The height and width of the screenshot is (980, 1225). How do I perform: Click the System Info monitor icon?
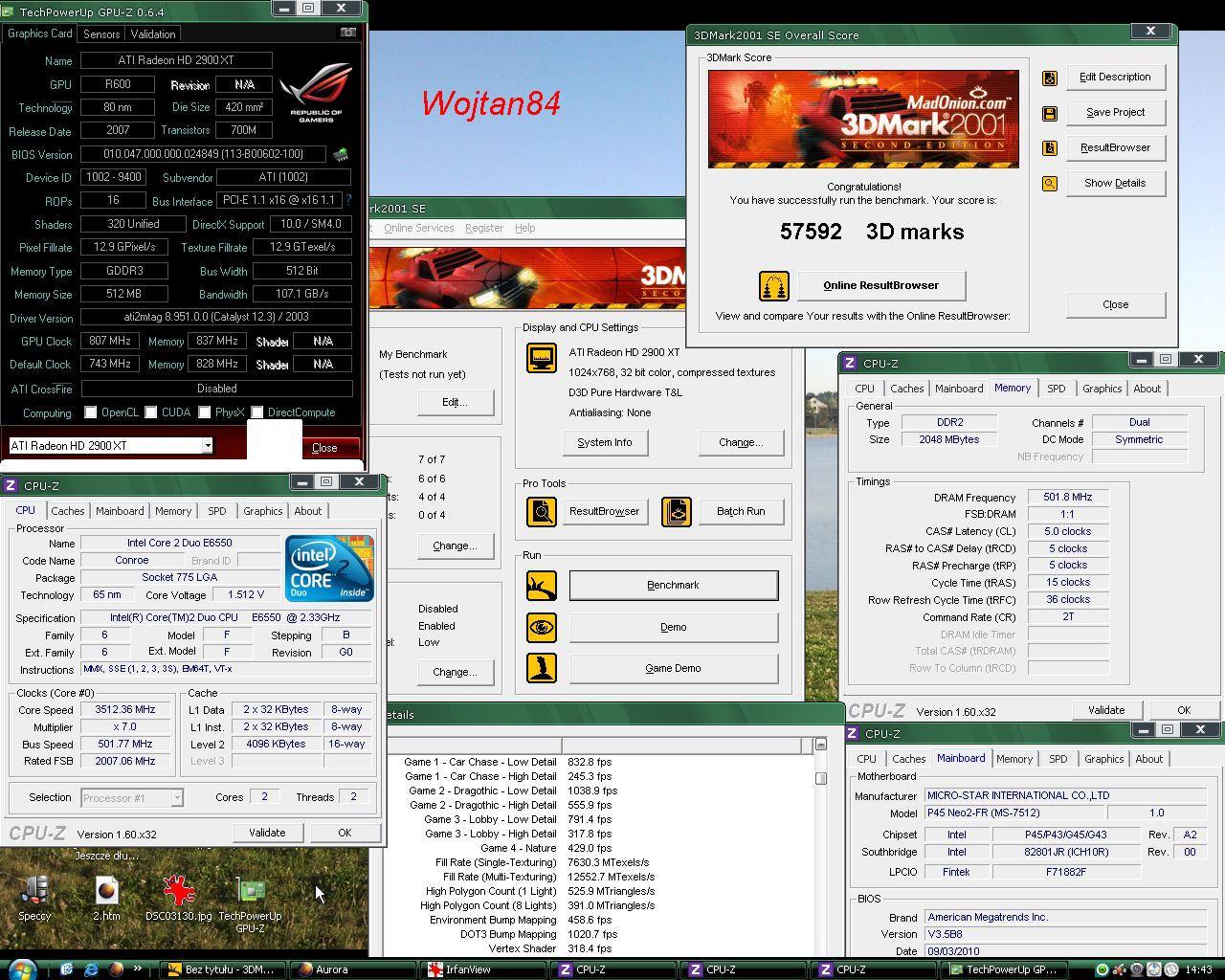tap(542, 358)
